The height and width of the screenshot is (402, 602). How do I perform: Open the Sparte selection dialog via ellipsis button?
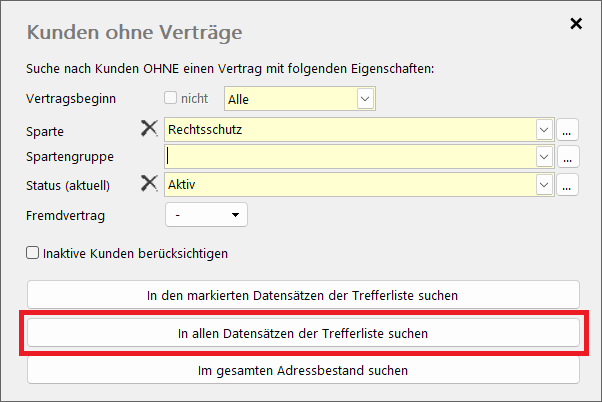pos(568,130)
